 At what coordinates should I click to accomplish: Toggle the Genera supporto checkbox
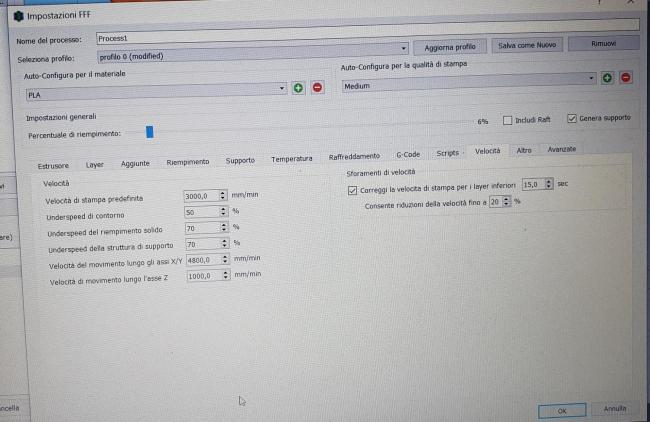(571, 118)
